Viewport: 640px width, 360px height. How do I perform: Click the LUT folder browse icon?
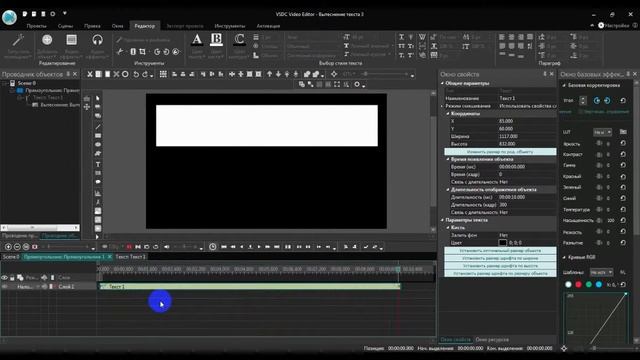(623, 132)
